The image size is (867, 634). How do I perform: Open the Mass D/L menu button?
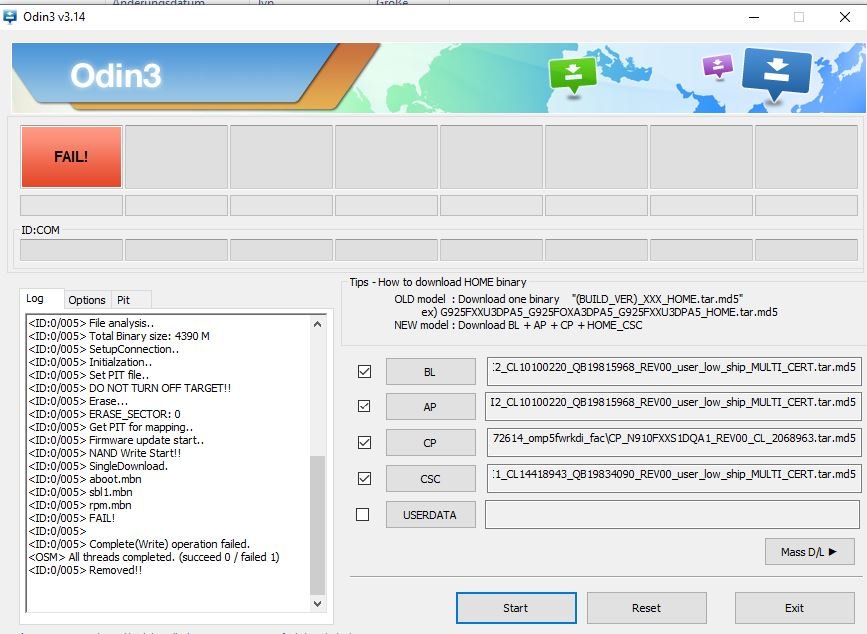coord(809,552)
